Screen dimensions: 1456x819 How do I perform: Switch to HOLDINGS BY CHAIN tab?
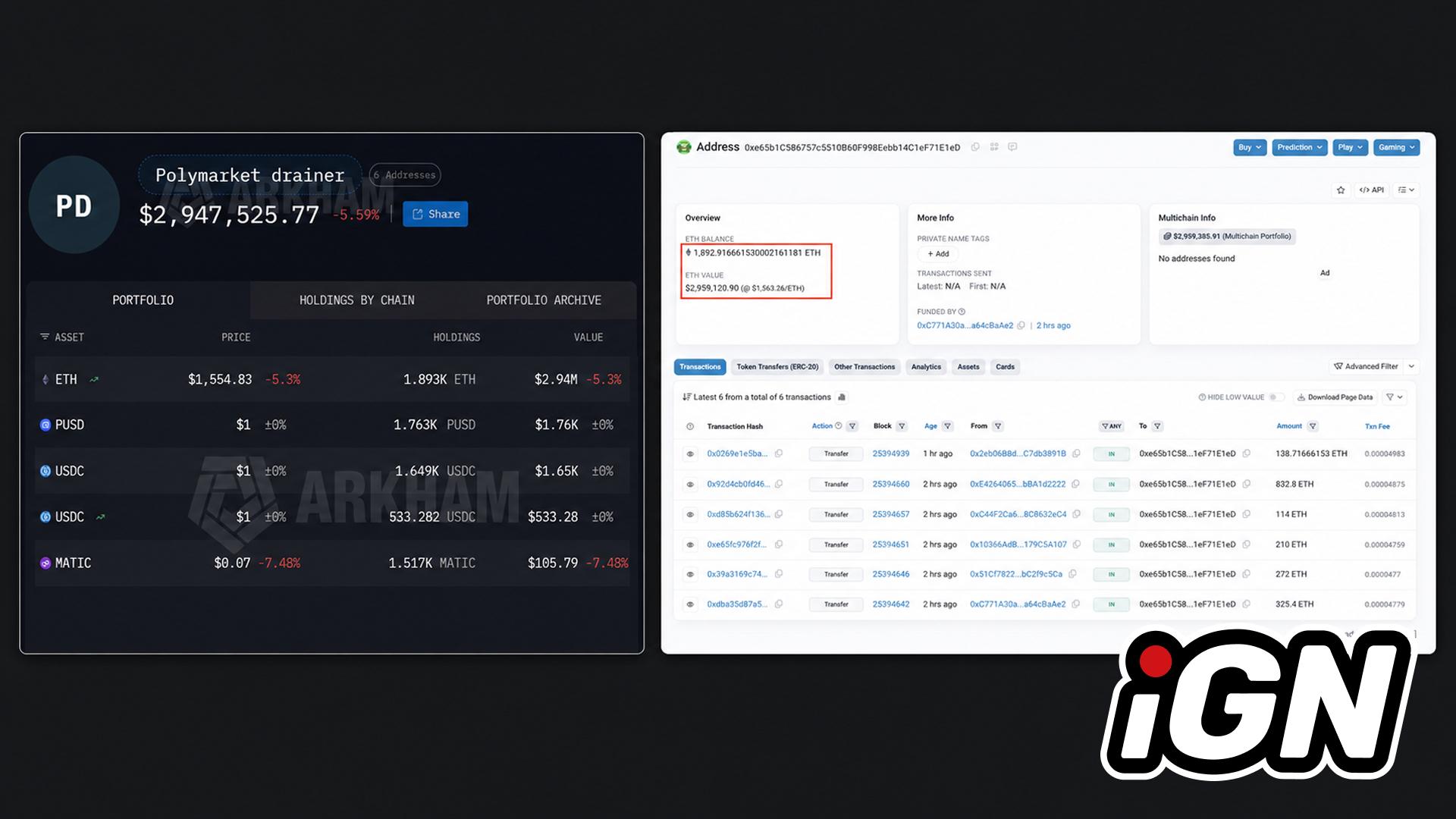[356, 300]
